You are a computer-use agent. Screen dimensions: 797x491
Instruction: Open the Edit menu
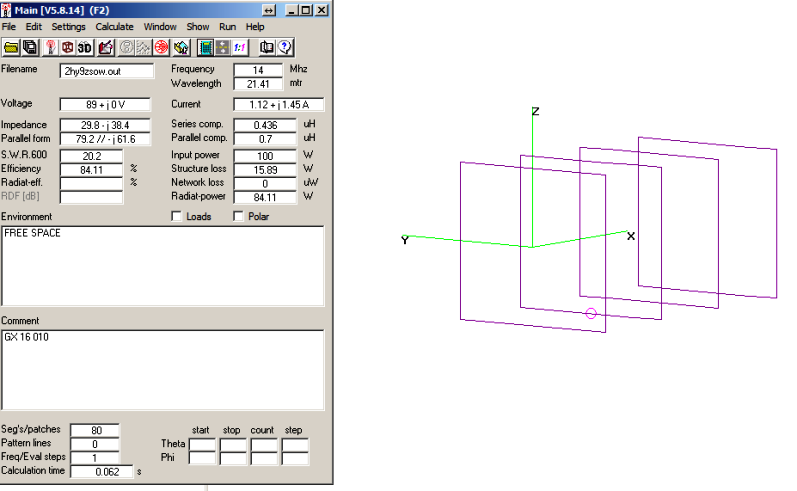coord(34,27)
